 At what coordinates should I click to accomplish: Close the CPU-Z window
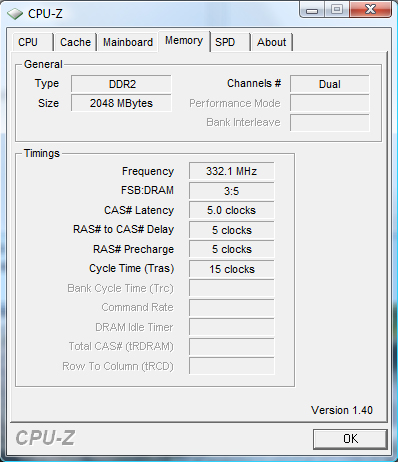[370, 9]
